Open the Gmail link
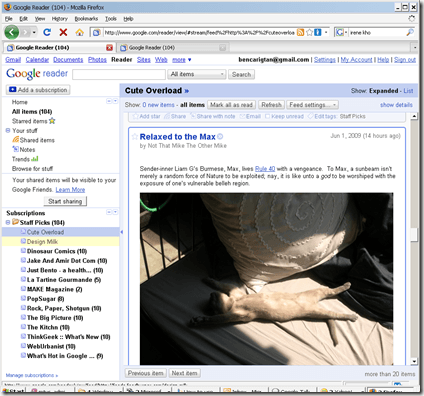424x396 pixels. [x=13, y=60]
